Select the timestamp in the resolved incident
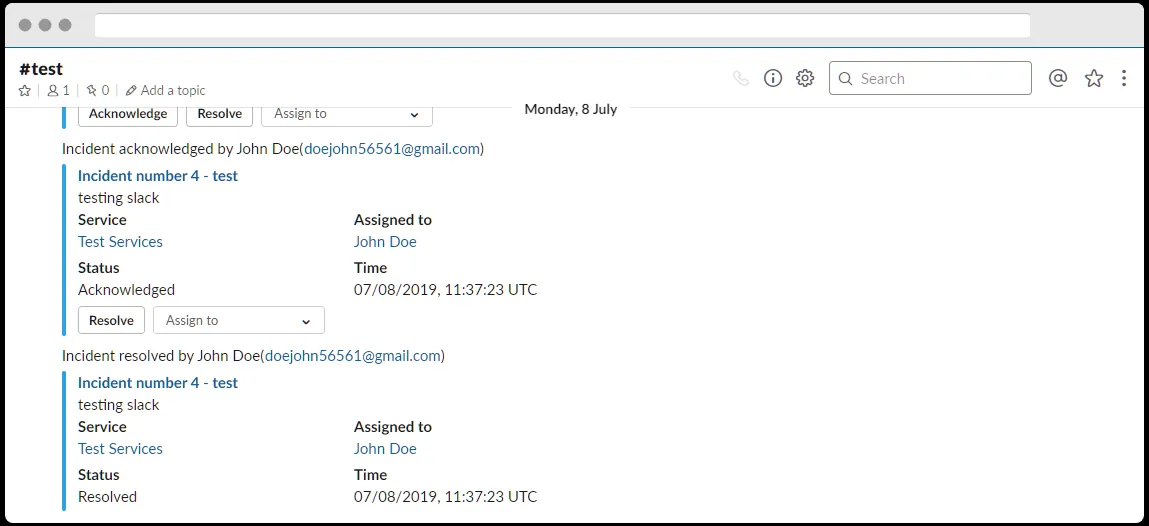This screenshot has width=1149, height=526. point(446,497)
